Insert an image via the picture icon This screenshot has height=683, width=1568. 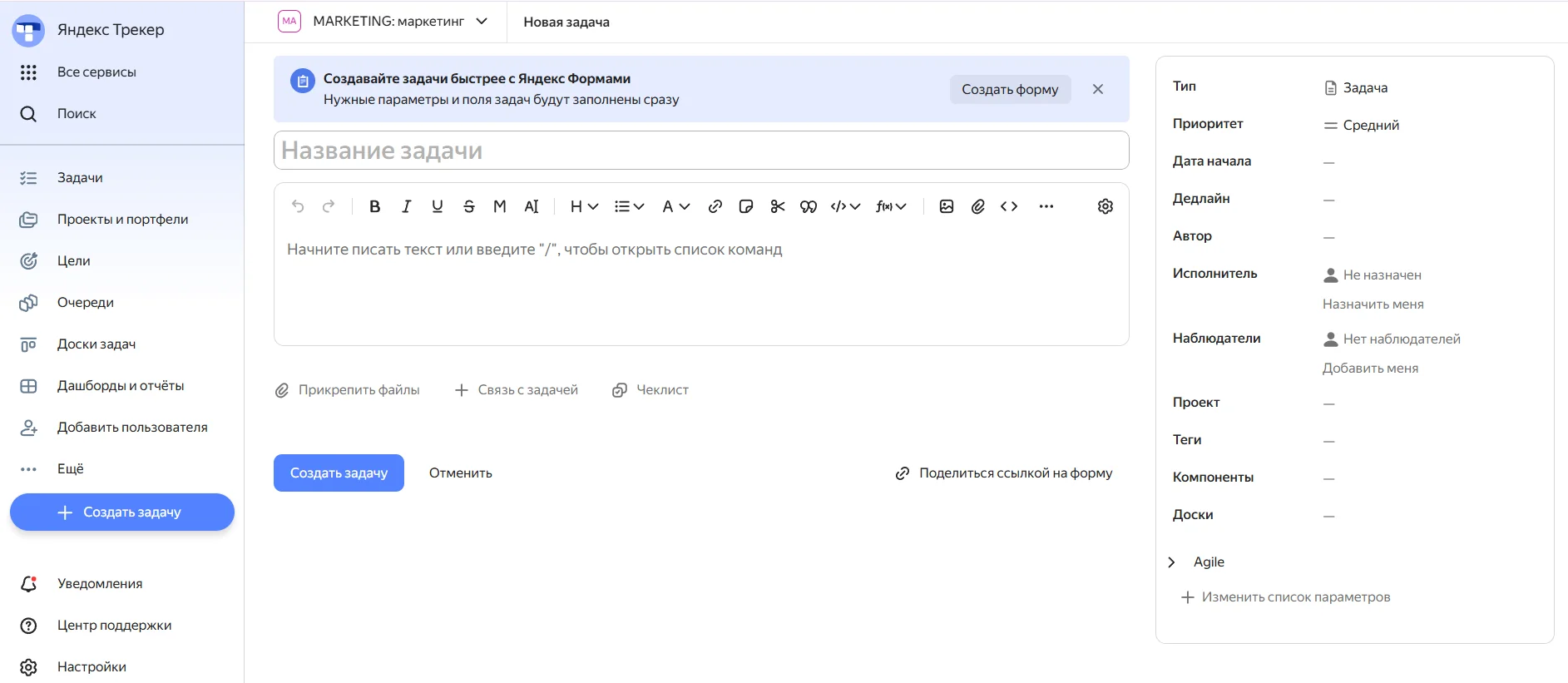click(946, 206)
